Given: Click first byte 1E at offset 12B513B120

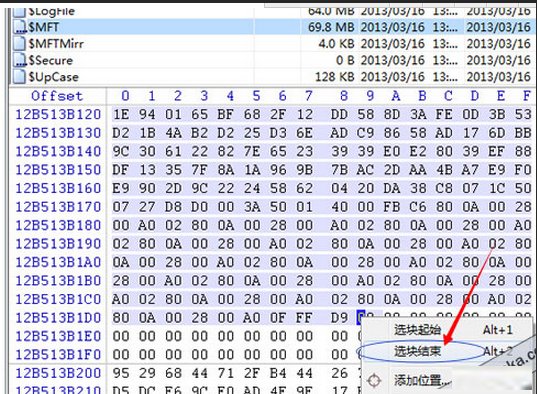Looking at the screenshot, I should [121, 114].
